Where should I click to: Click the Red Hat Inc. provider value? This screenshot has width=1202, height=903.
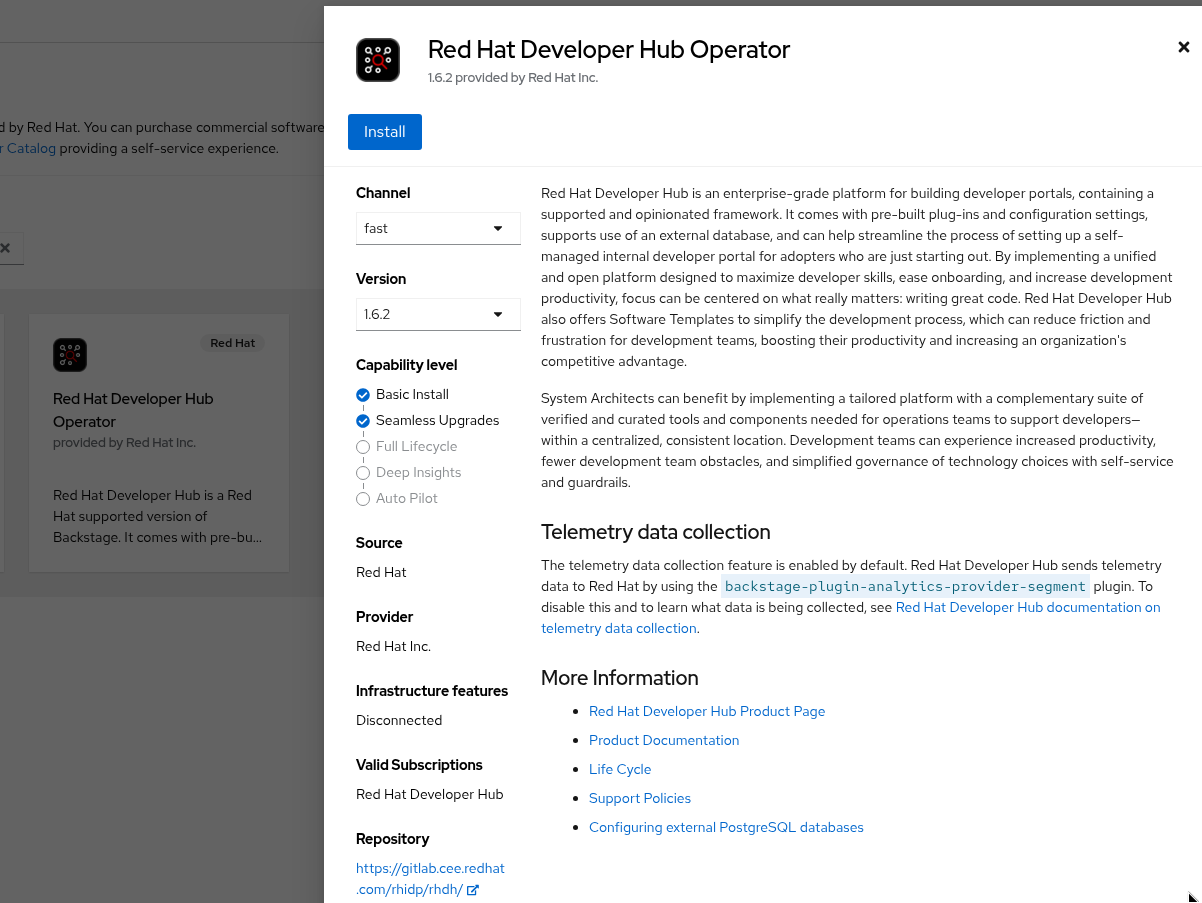(x=394, y=646)
